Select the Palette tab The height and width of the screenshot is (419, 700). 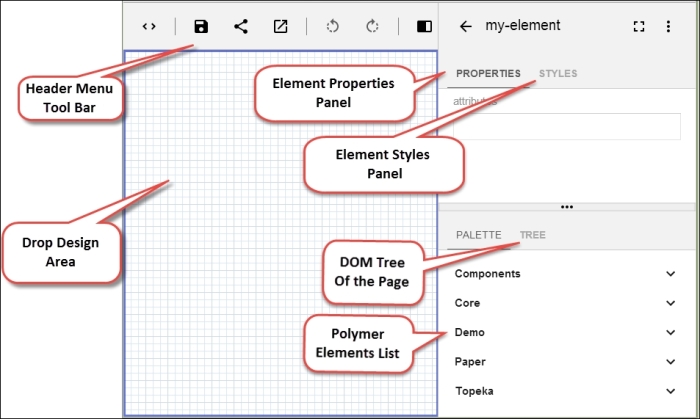(x=479, y=235)
